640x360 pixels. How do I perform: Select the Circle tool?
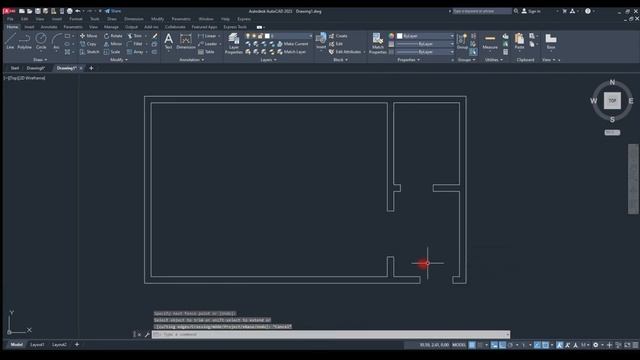click(x=41, y=41)
